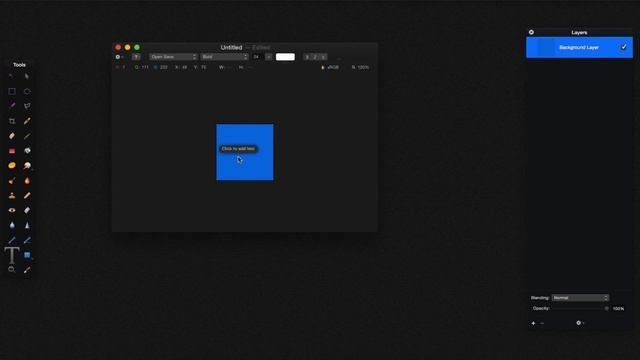Select the Polygonal Lasso tool
This screenshot has width=640, height=360.
(x=27, y=106)
